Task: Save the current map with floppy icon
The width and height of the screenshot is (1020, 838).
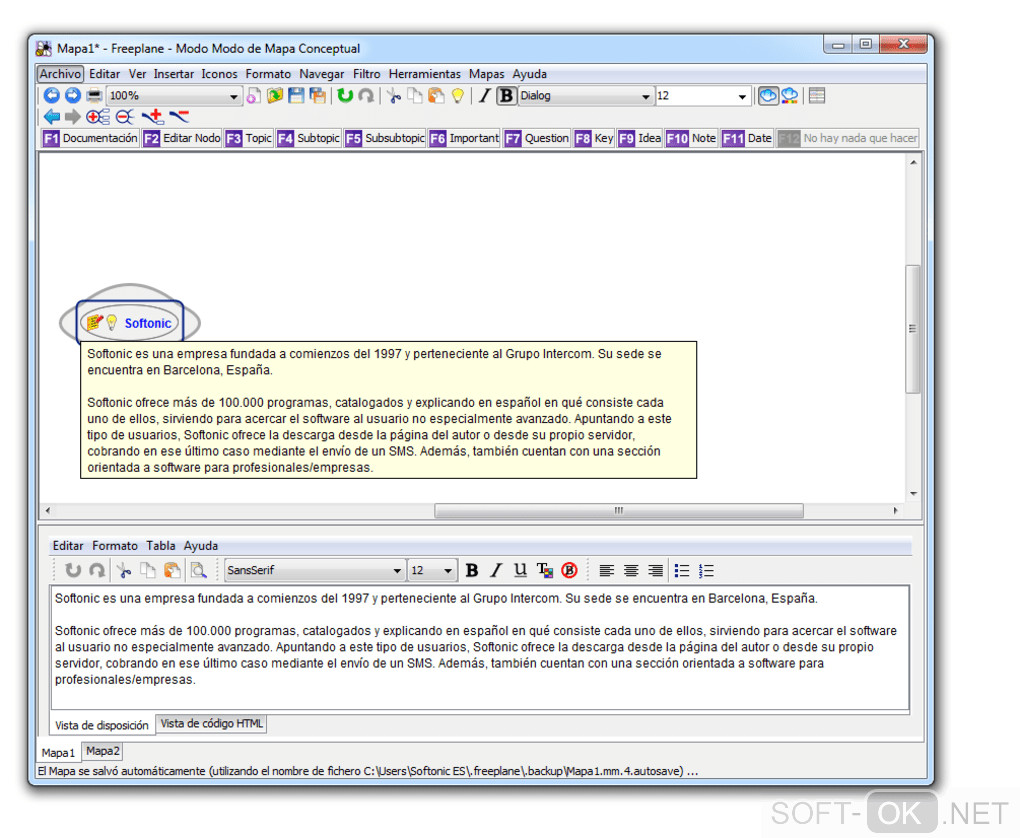Action: [x=296, y=96]
